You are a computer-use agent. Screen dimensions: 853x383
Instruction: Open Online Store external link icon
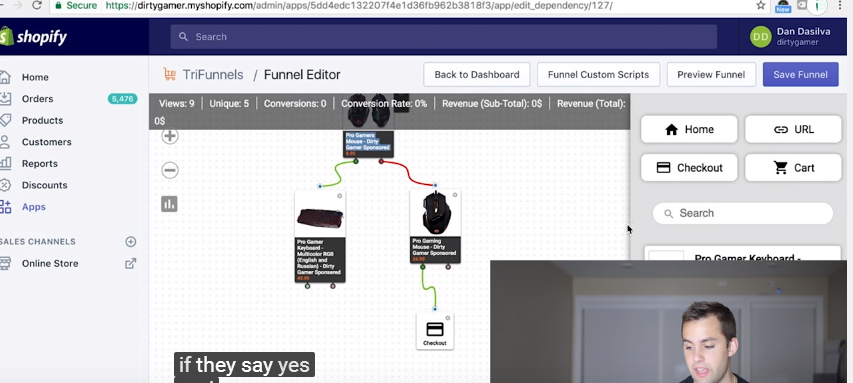click(x=131, y=263)
